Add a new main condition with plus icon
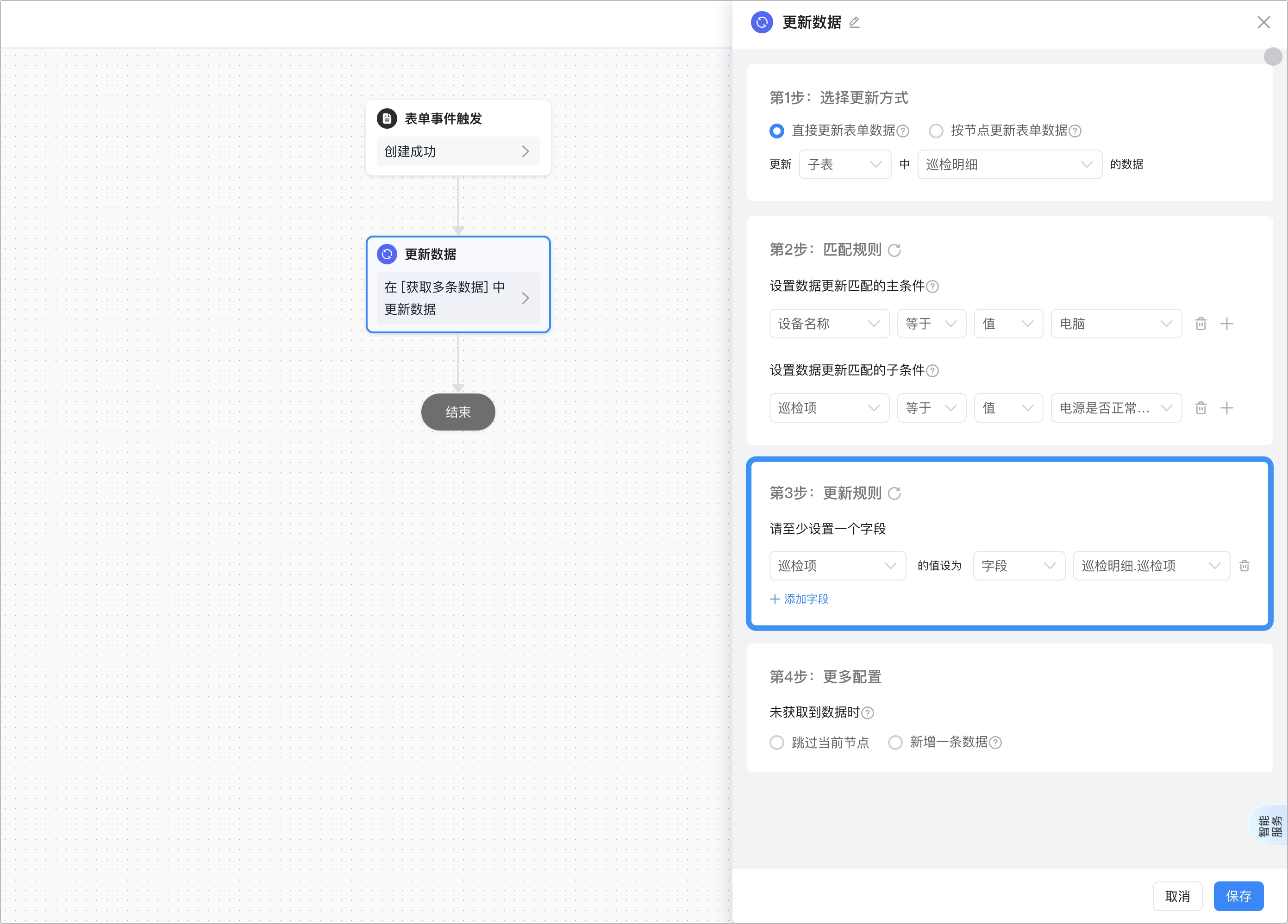Image resolution: width=1288 pixels, height=924 pixels. [x=1227, y=324]
